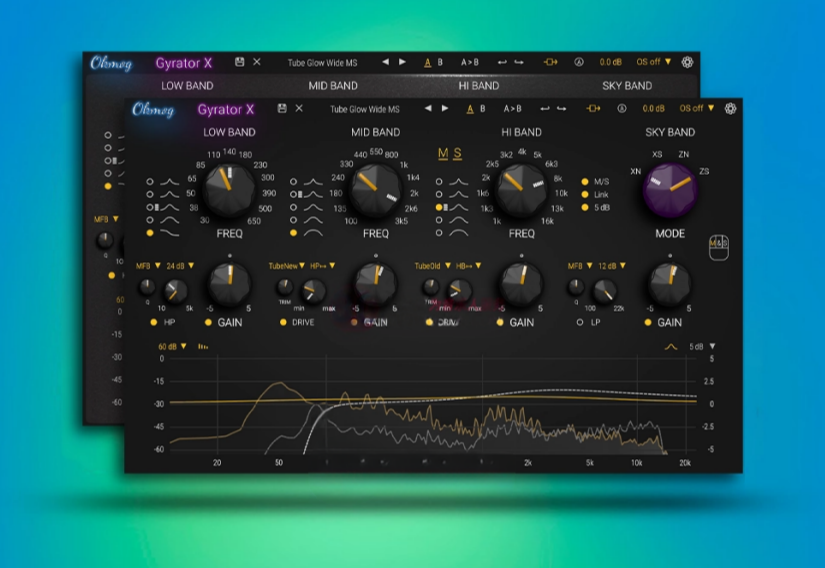The image size is (825, 568).
Task: Toggle Sky Band GAIN on/off
Action: [648, 322]
